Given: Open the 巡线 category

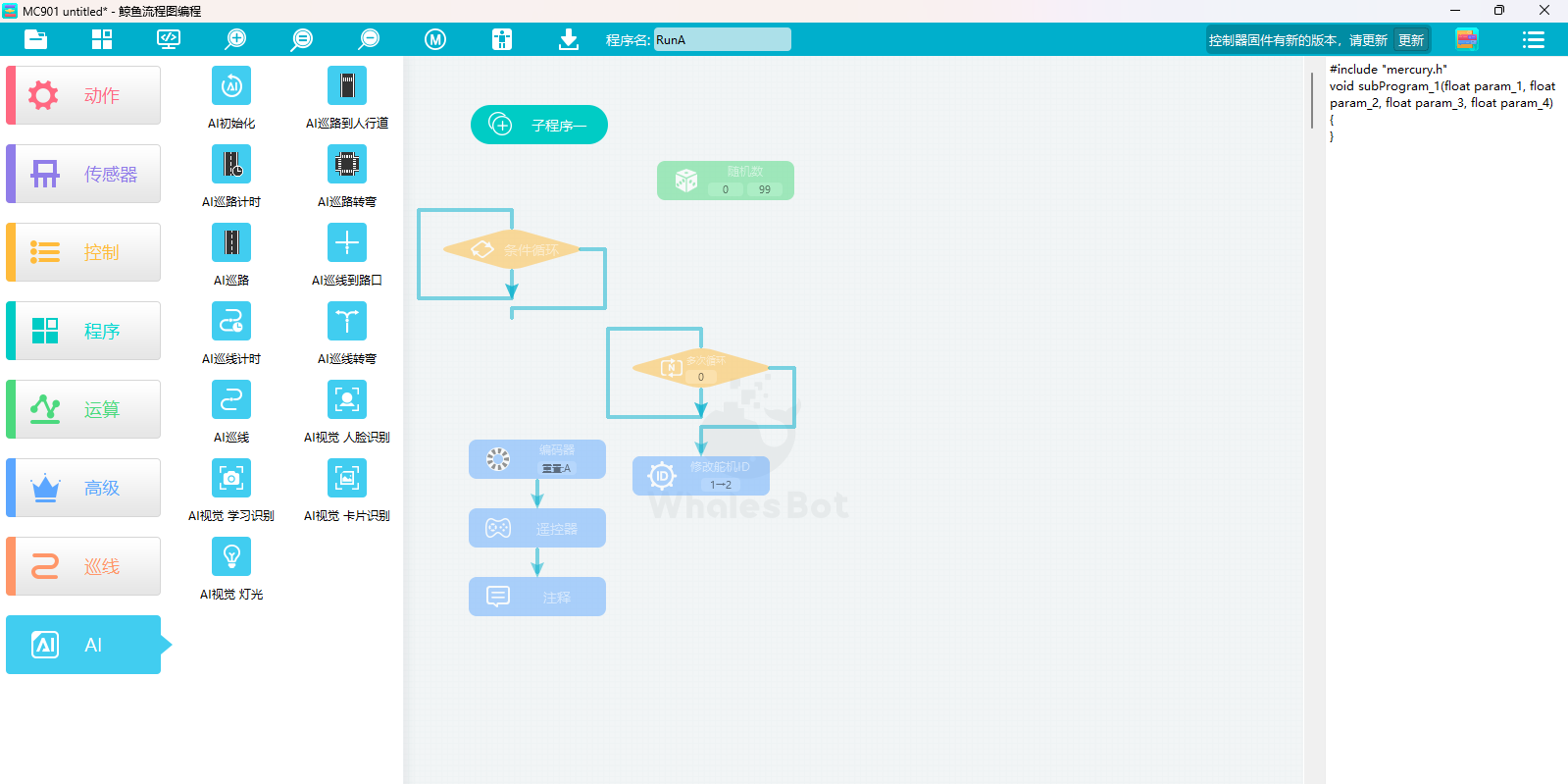Looking at the screenshot, I should tap(83, 566).
